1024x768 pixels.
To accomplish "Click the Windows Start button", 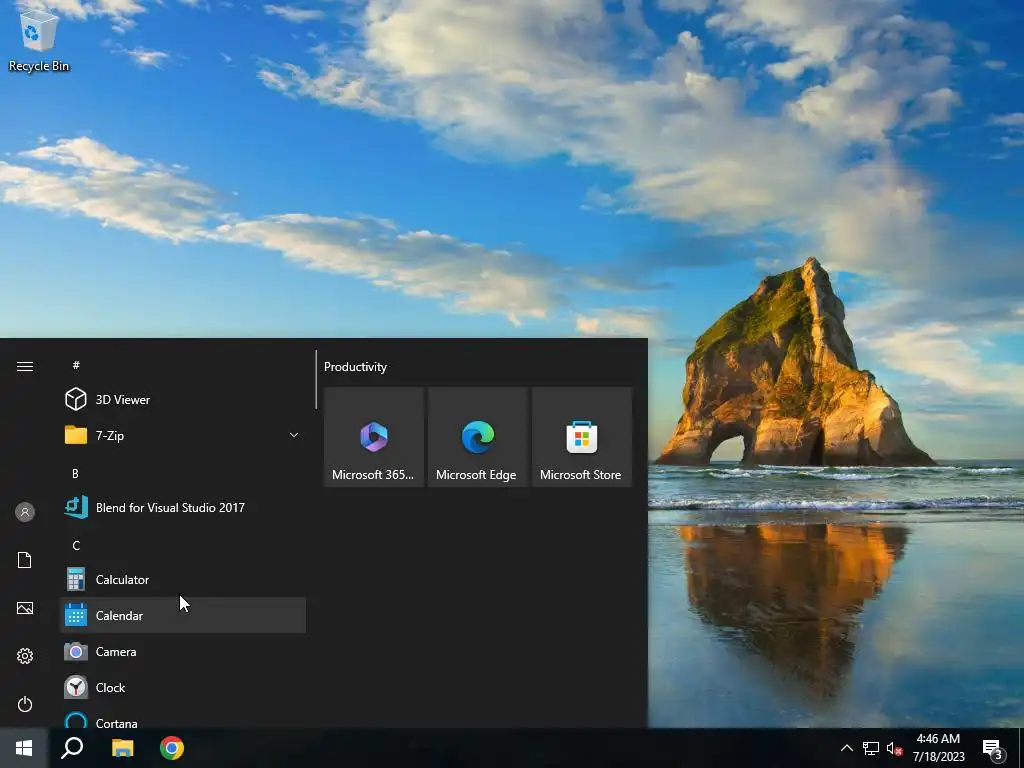I will click(24, 748).
